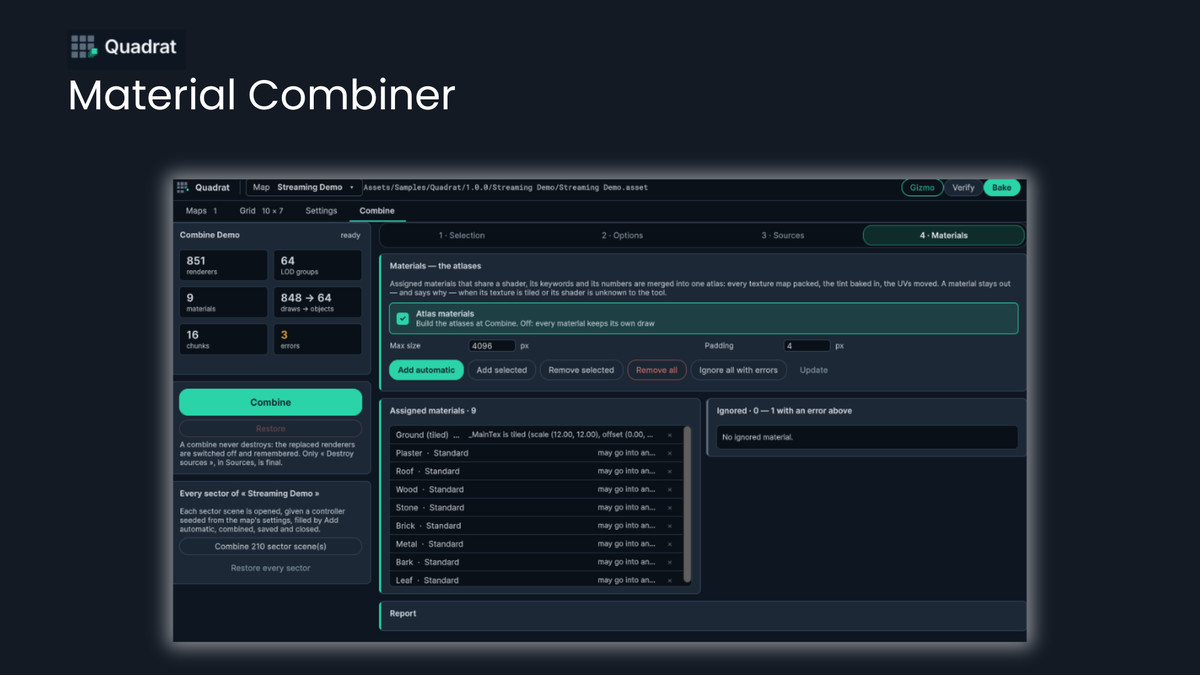Remove the Bark material with its ×

pyautogui.click(x=670, y=562)
